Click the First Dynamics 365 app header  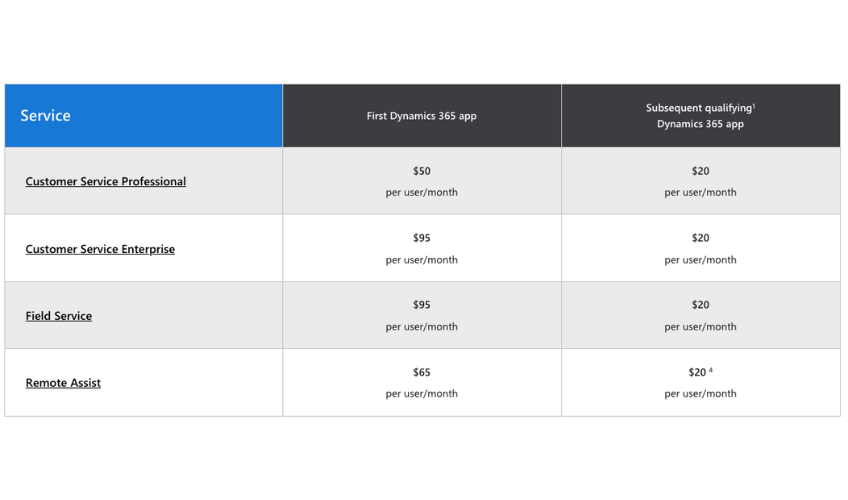(x=421, y=116)
